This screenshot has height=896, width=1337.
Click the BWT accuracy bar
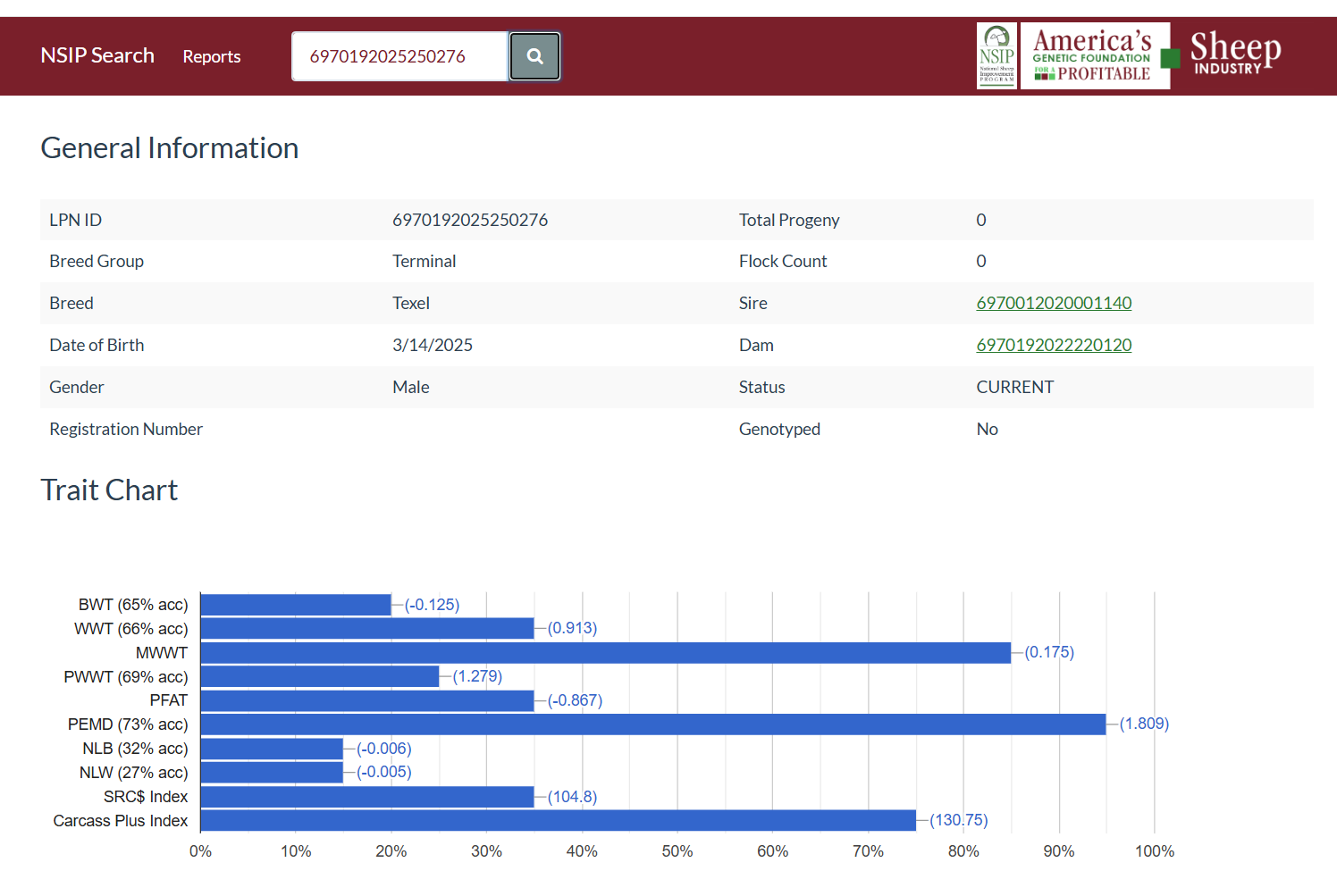point(295,604)
